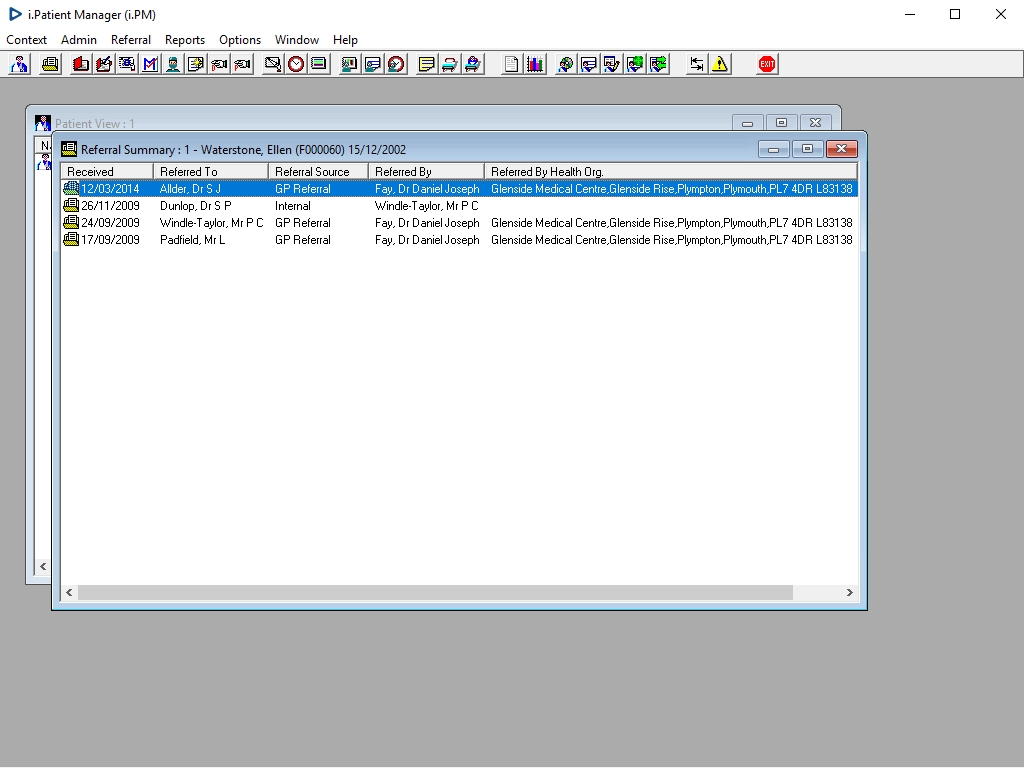Image resolution: width=1024 pixels, height=768 pixels.
Task: Click 'Allder, Dr S J' in Referred To
Action: (190, 189)
